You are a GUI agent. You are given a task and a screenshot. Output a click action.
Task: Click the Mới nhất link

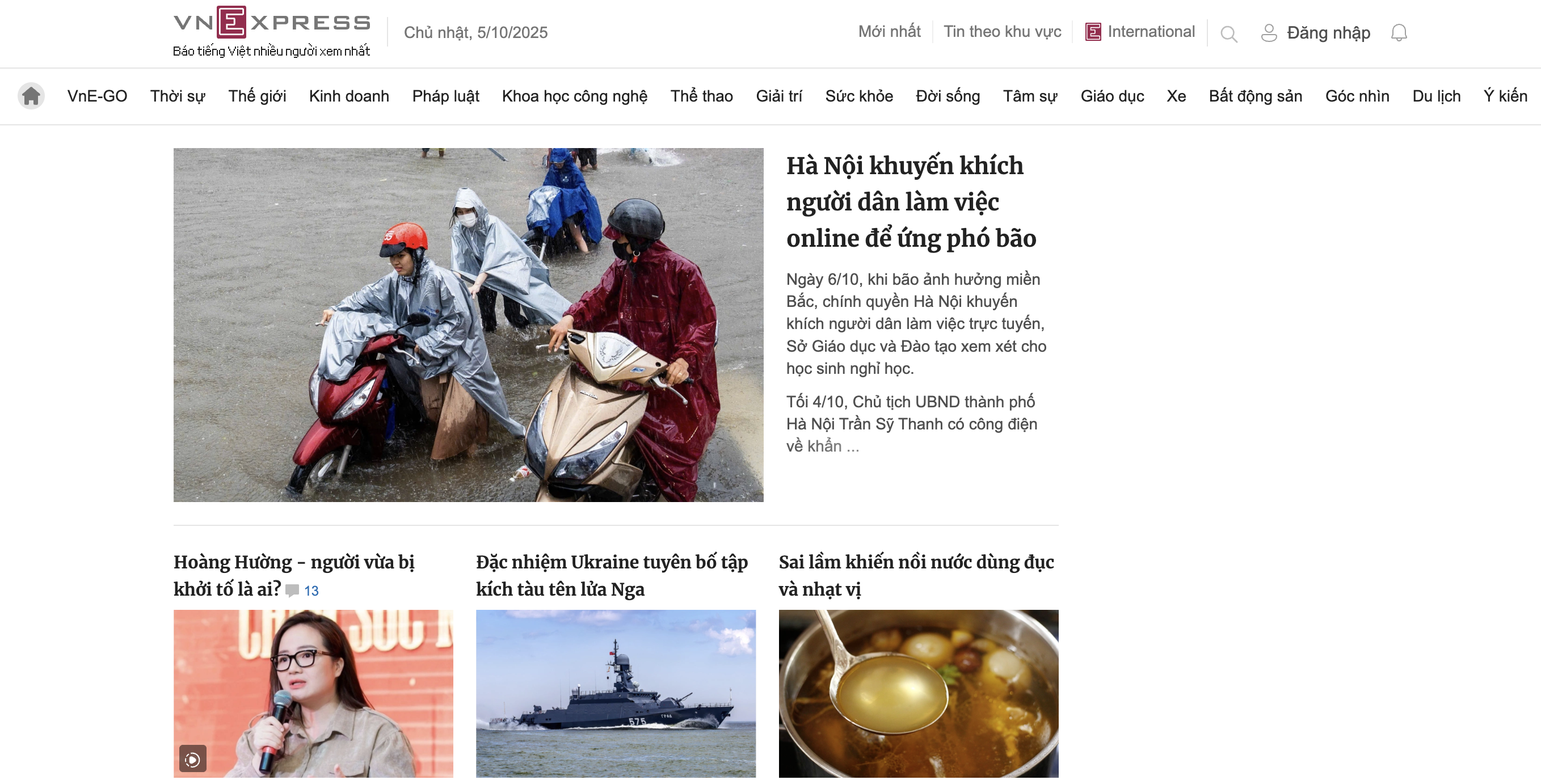(x=889, y=32)
